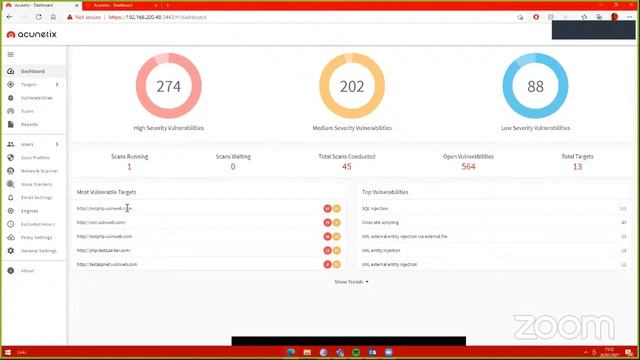The image size is (640, 360).
Task: Click the Scans Running value 1
Action: pos(129,167)
